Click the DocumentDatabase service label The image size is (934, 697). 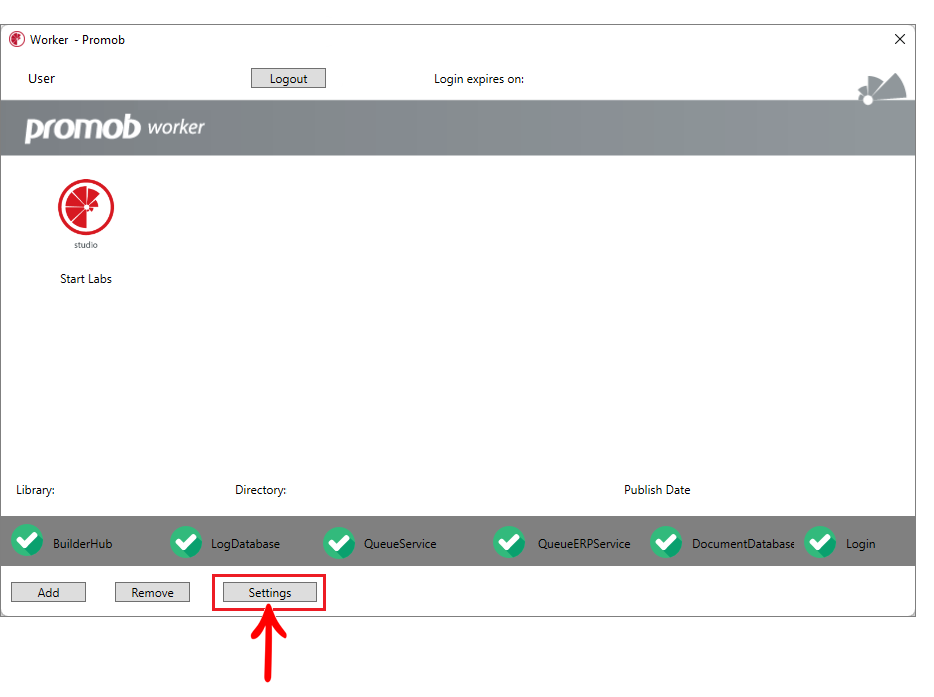(743, 544)
